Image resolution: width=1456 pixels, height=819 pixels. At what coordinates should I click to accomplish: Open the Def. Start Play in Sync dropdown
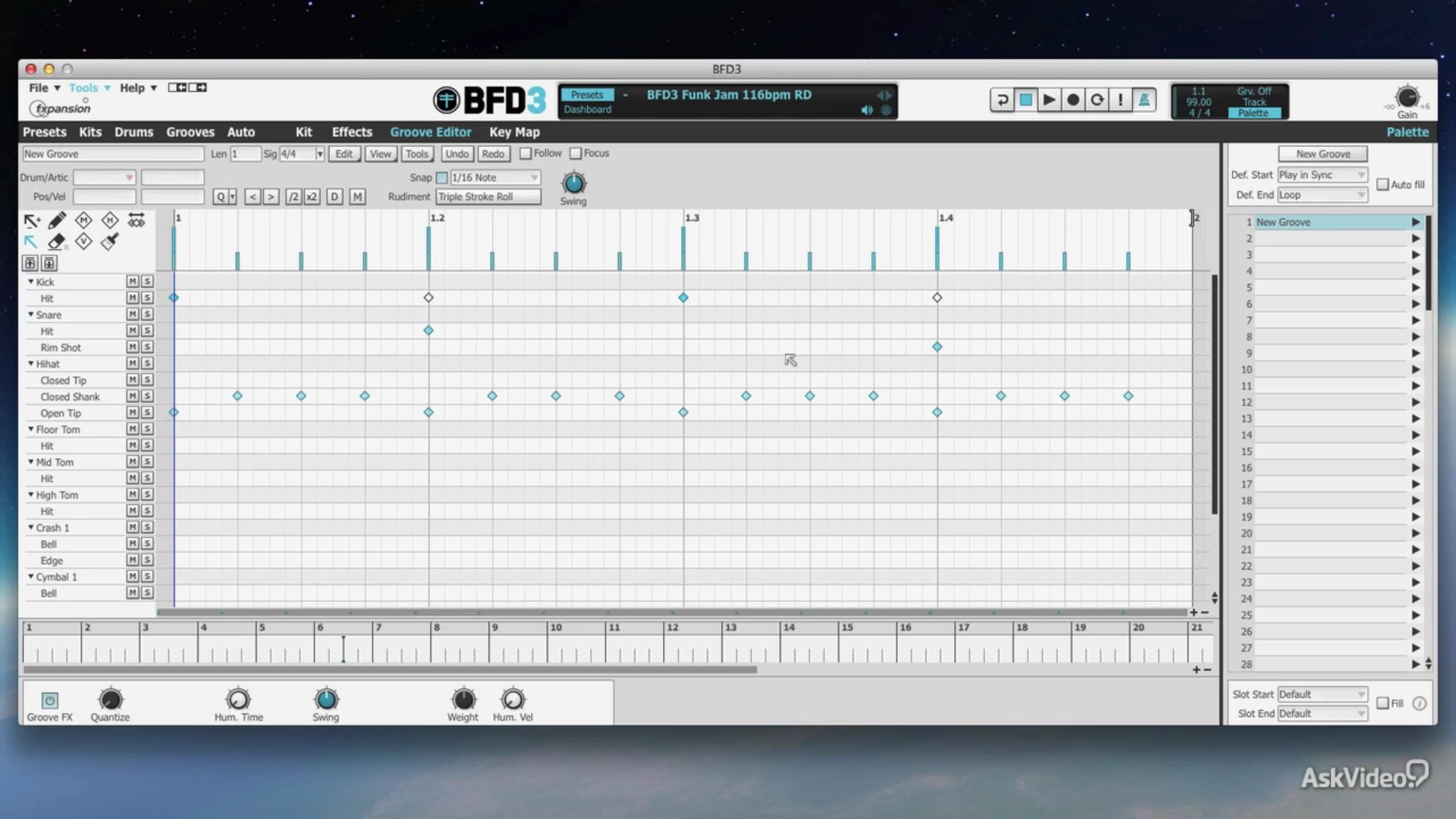(1322, 175)
